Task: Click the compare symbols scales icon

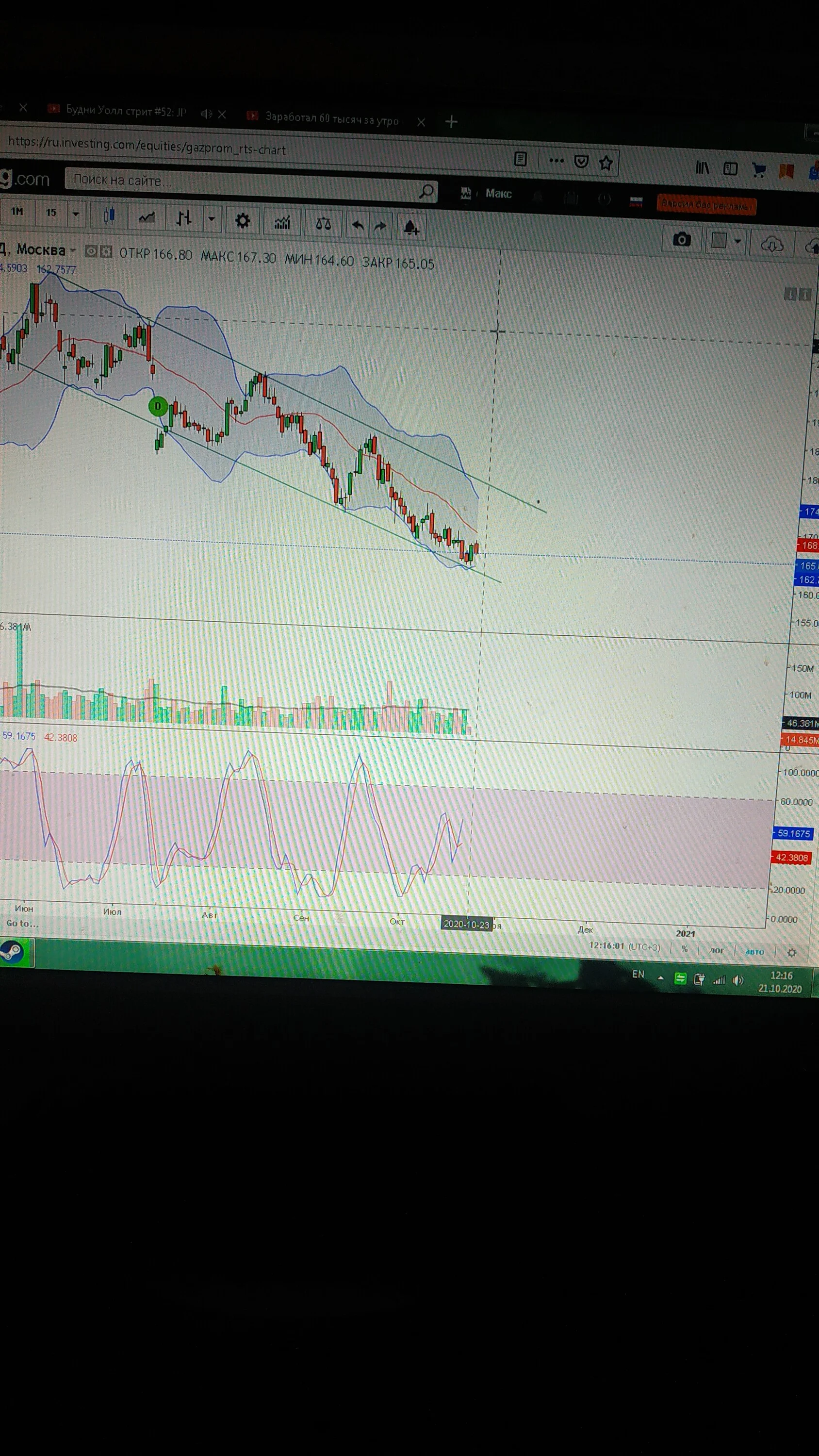Action: click(x=323, y=224)
